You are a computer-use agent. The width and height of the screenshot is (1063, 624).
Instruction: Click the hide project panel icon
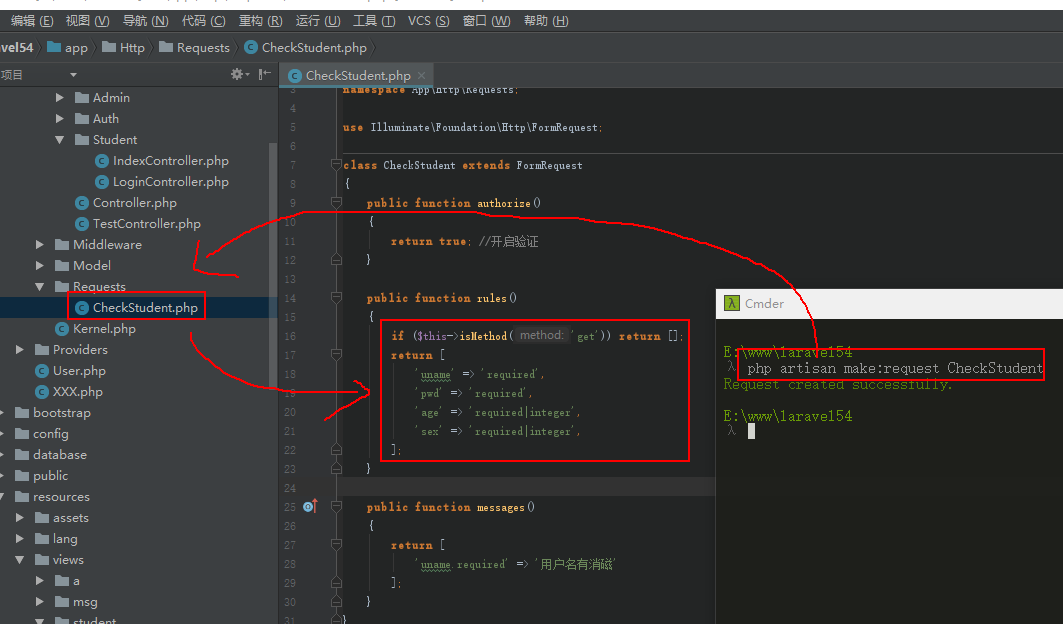click(x=264, y=74)
